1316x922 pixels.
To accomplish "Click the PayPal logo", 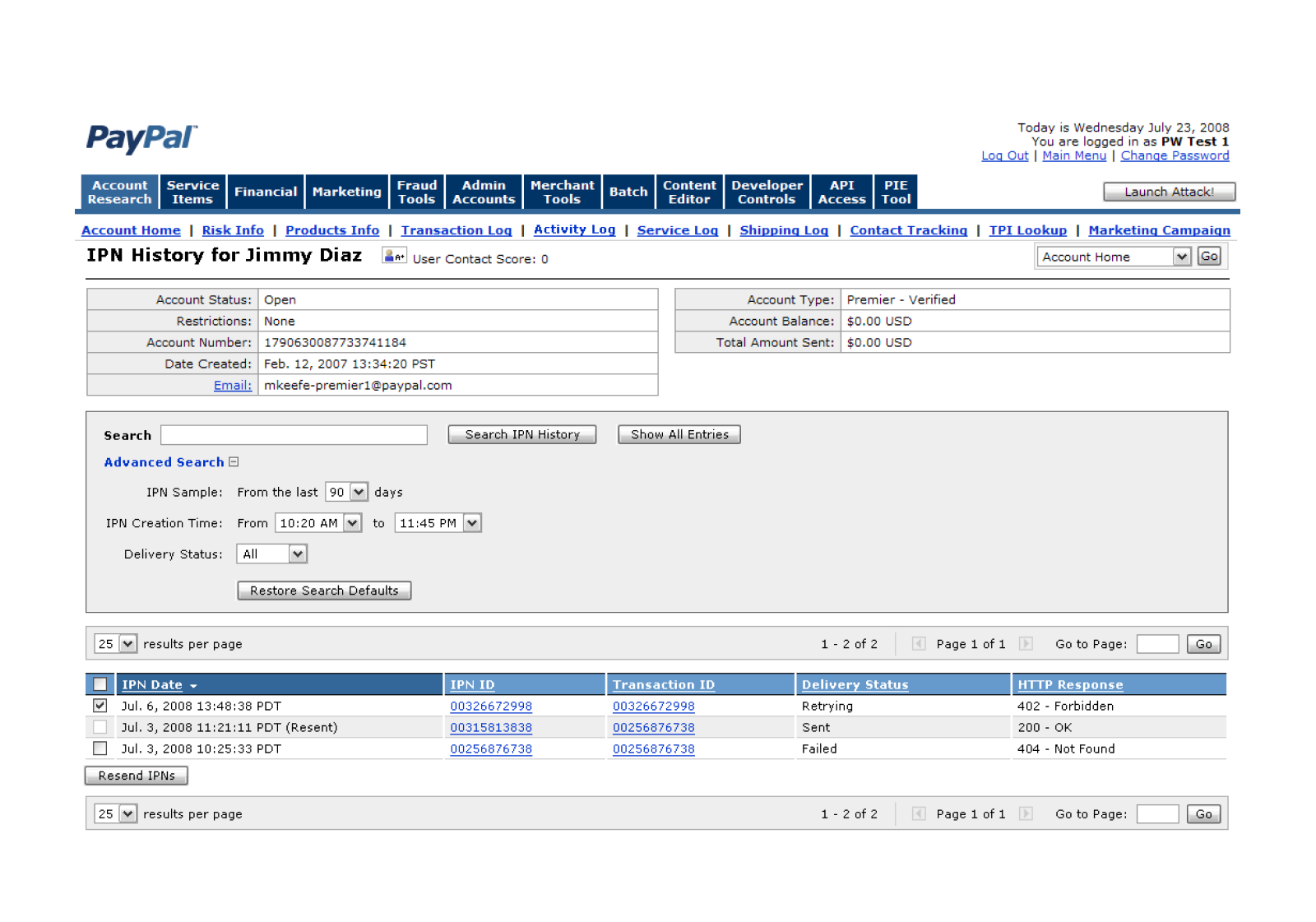I will 141,138.
